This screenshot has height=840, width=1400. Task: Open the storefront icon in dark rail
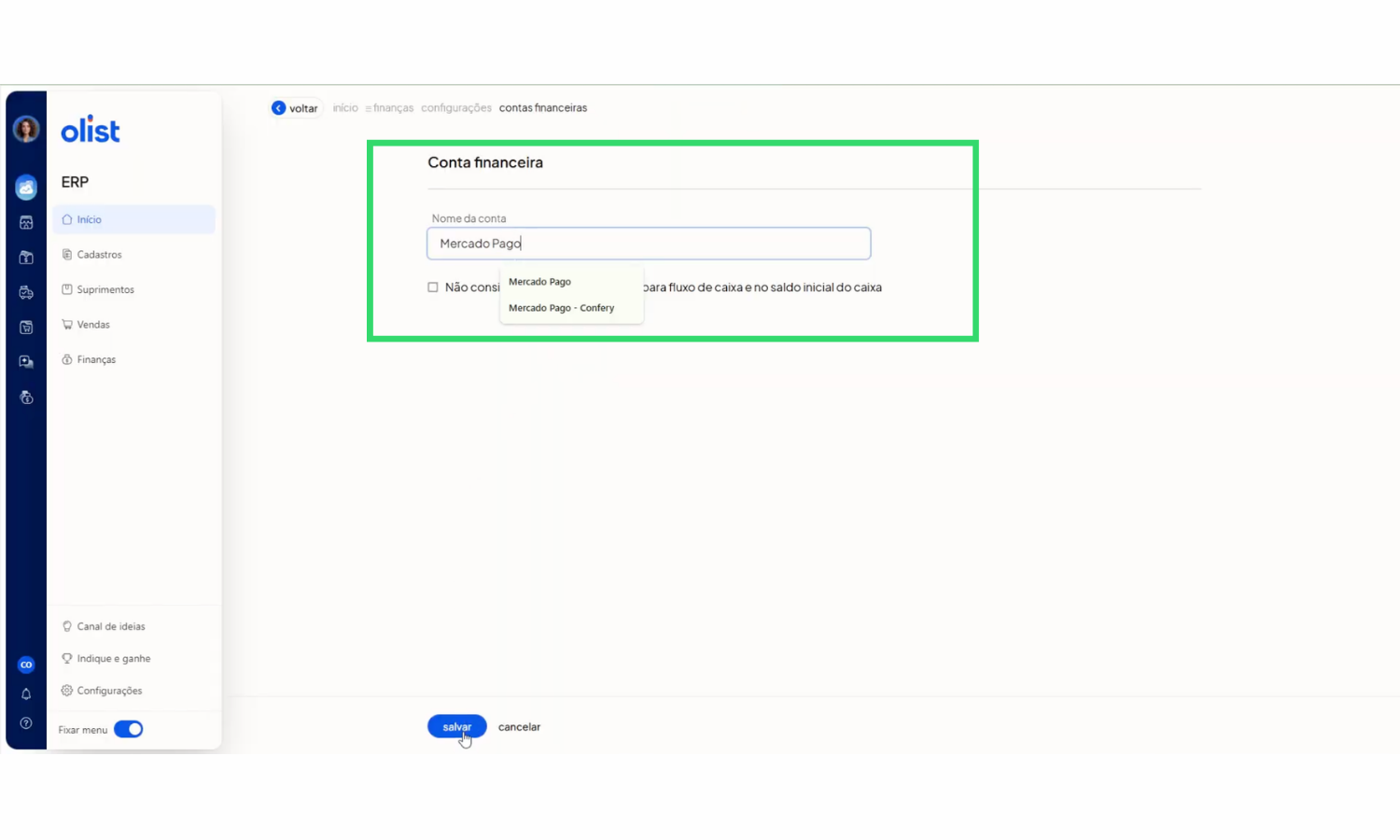click(26, 222)
